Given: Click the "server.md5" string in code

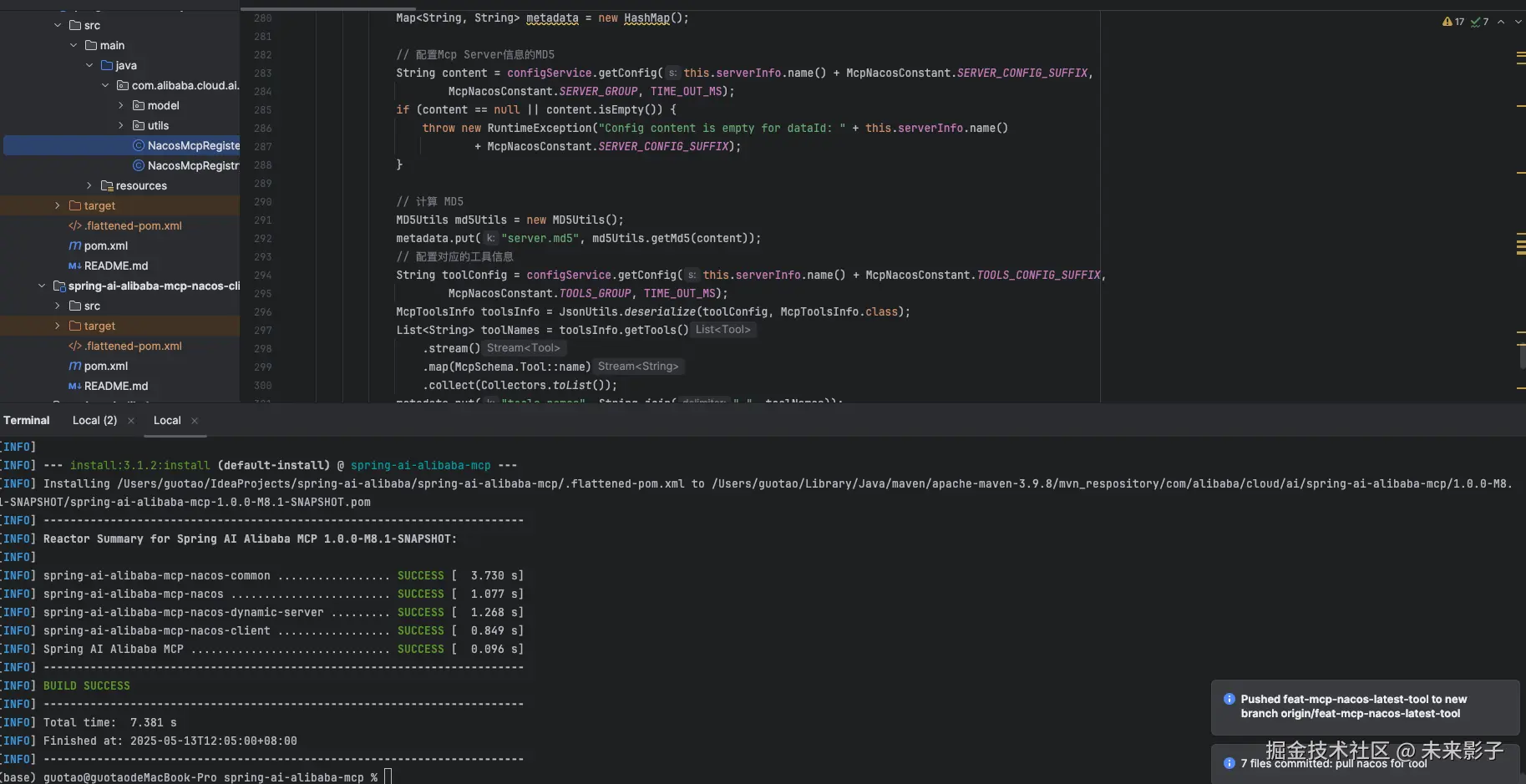Looking at the screenshot, I should [540, 239].
